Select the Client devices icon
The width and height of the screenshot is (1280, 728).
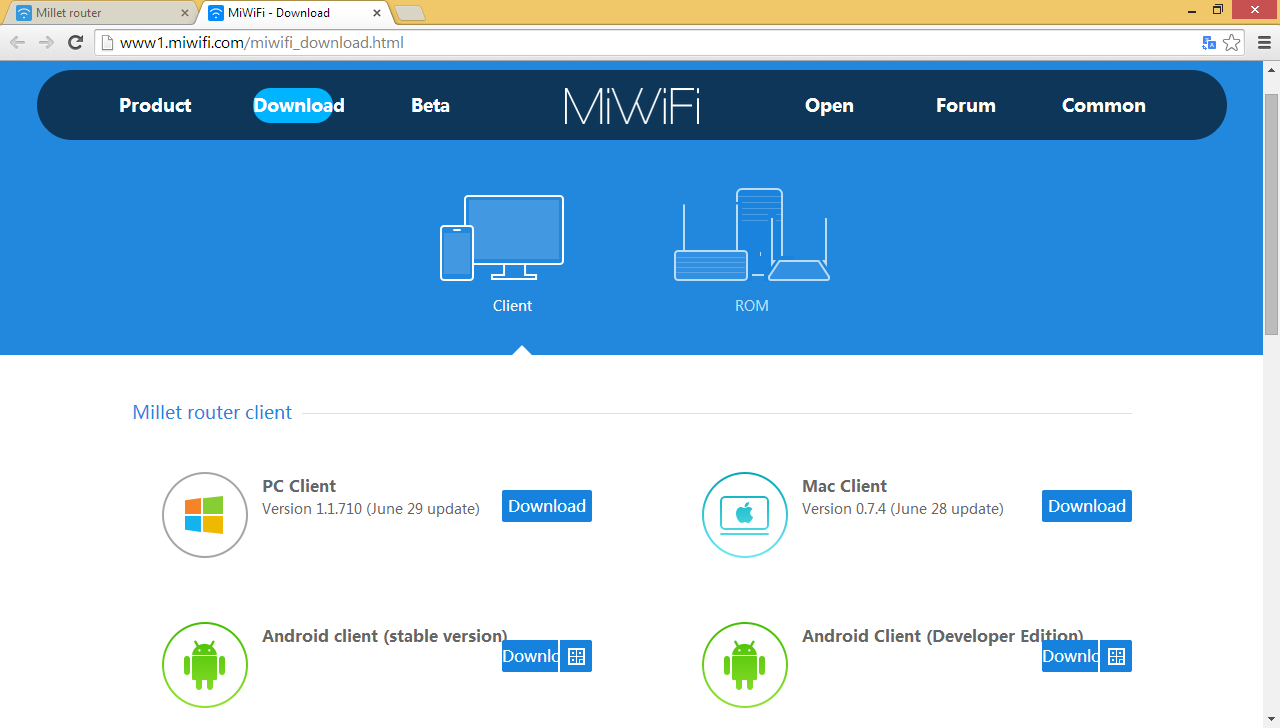502,238
